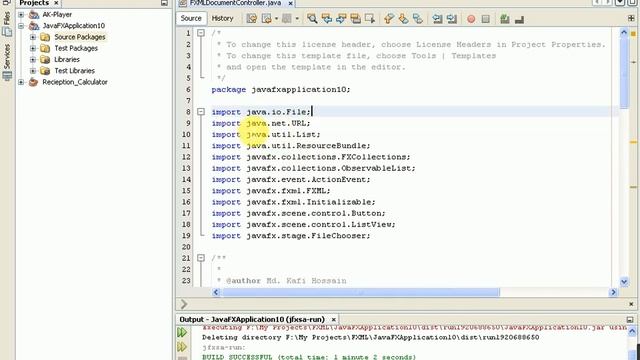
Task: Select AK-Player project
Action: (x=57, y=15)
